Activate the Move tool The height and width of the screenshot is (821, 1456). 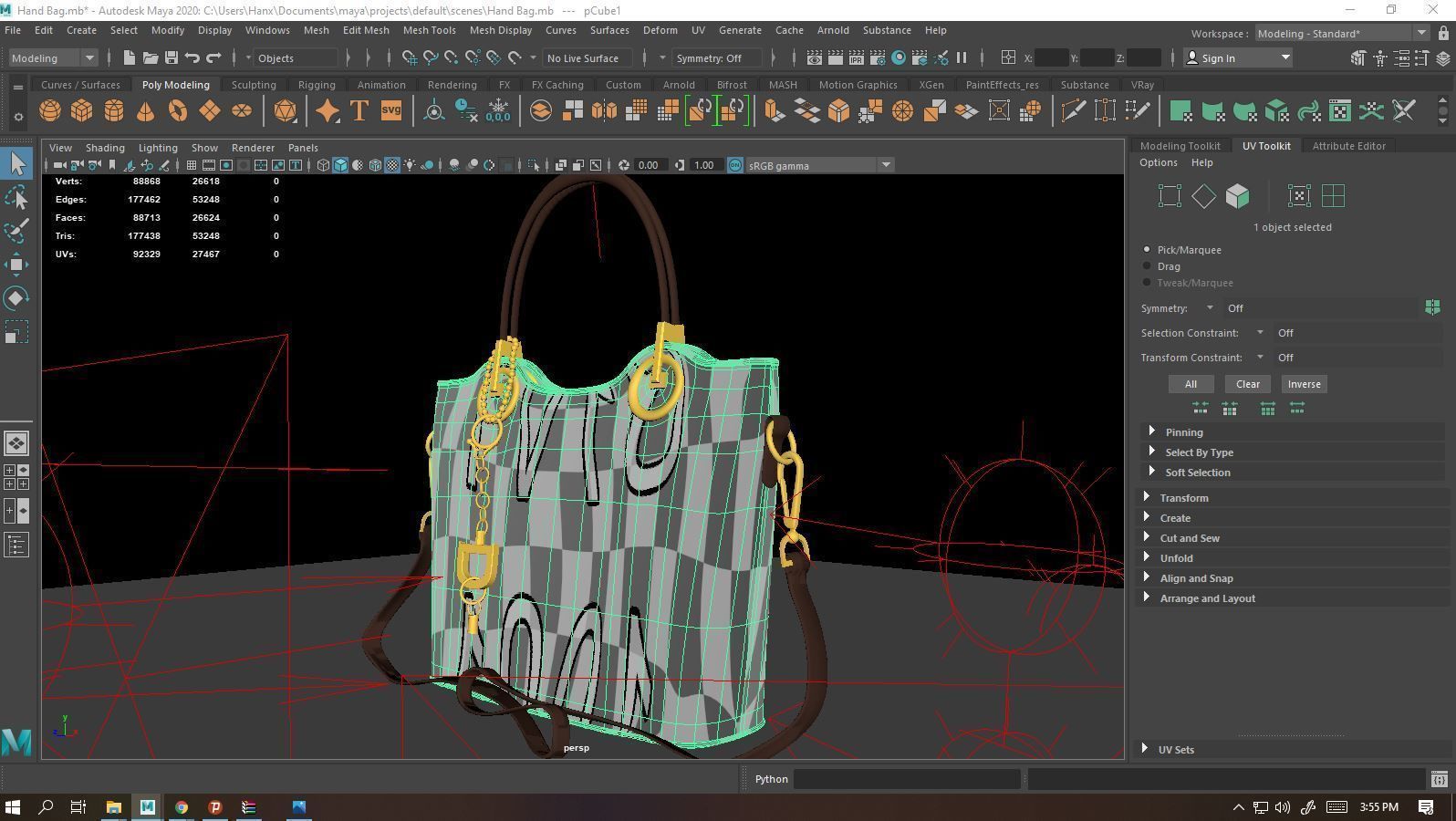click(x=16, y=265)
